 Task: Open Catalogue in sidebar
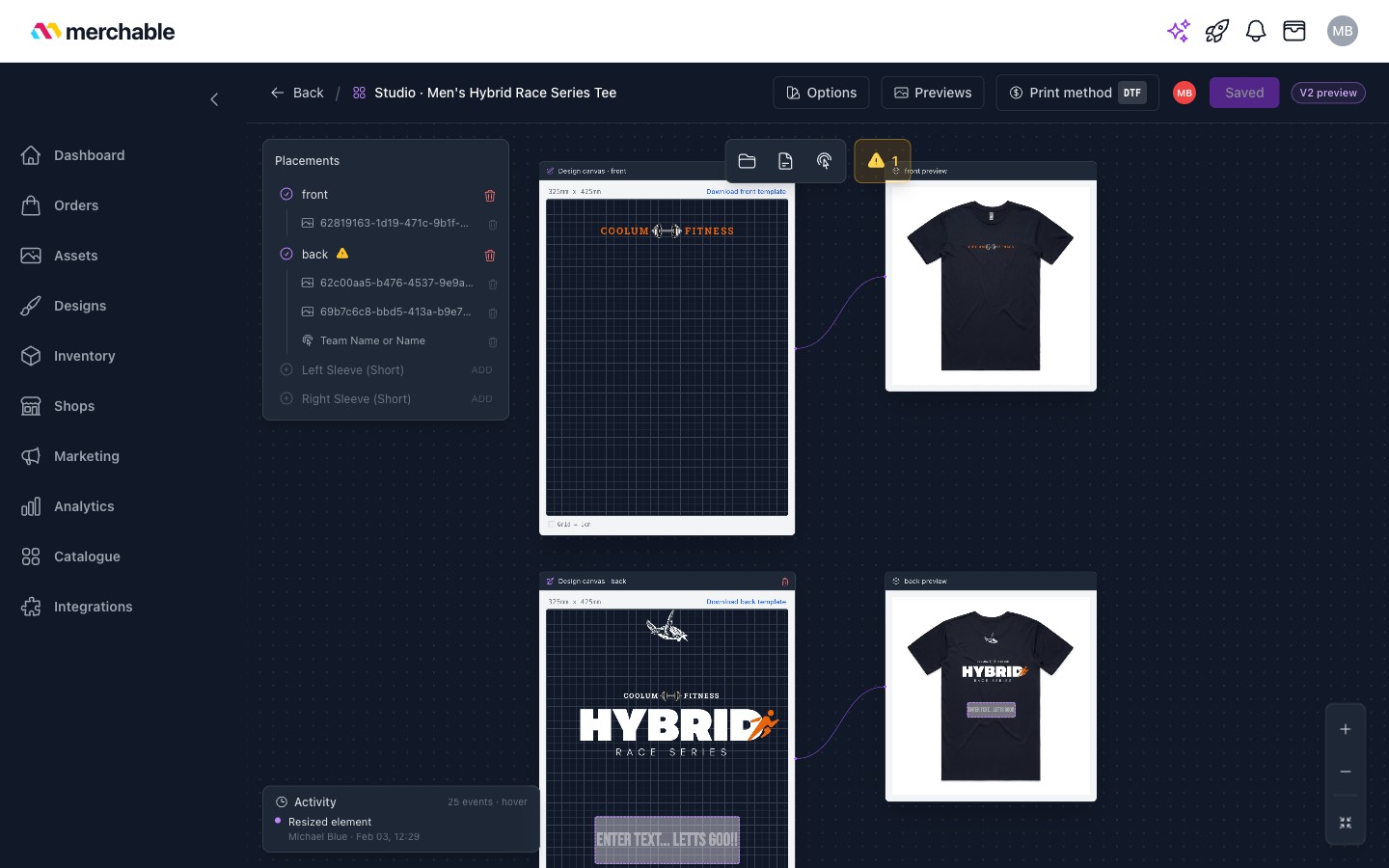(x=70, y=556)
